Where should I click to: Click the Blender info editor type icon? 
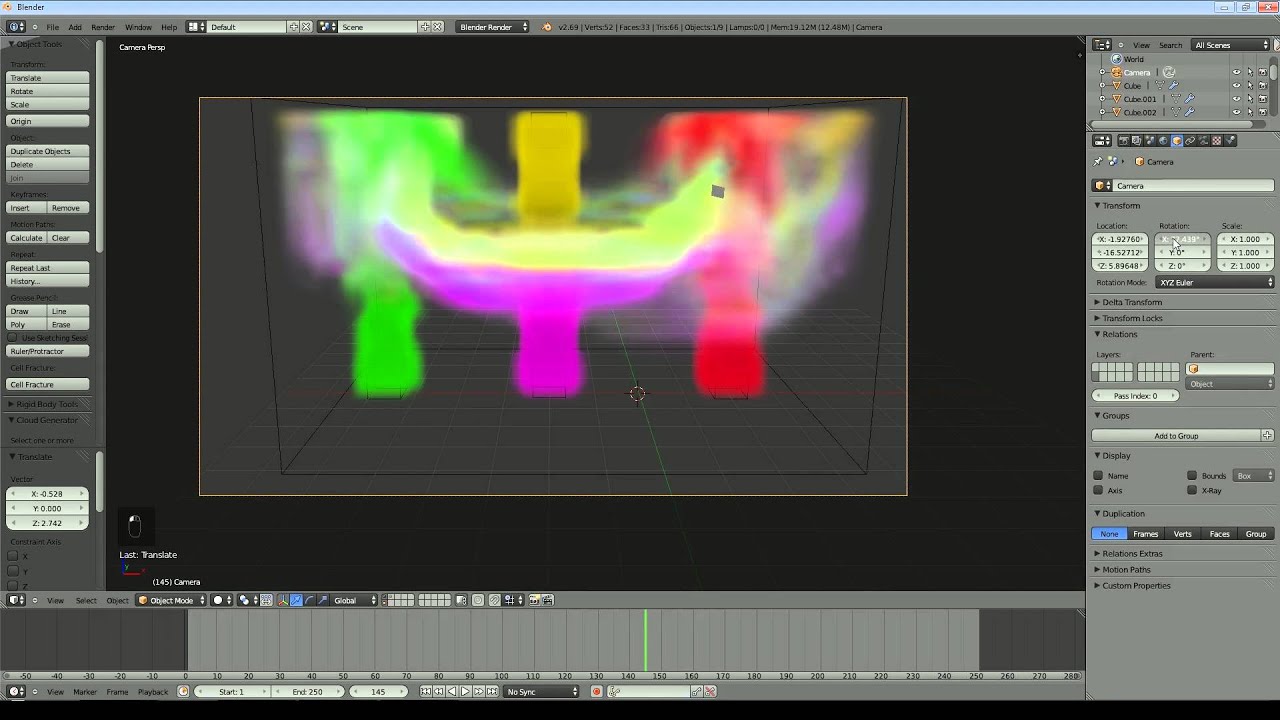(x=17, y=27)
